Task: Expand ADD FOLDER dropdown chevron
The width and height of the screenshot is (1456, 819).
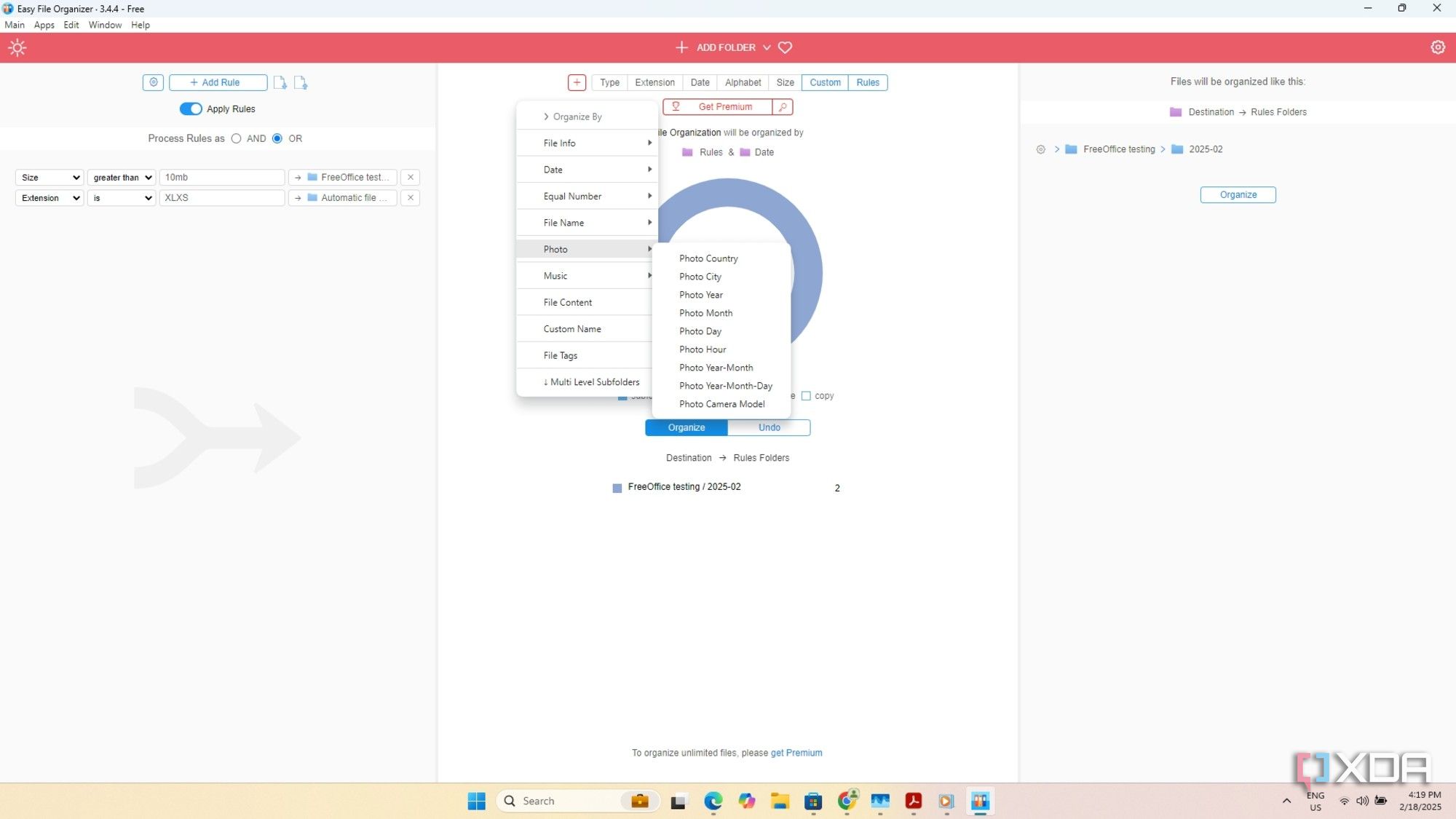Action: 767,47
